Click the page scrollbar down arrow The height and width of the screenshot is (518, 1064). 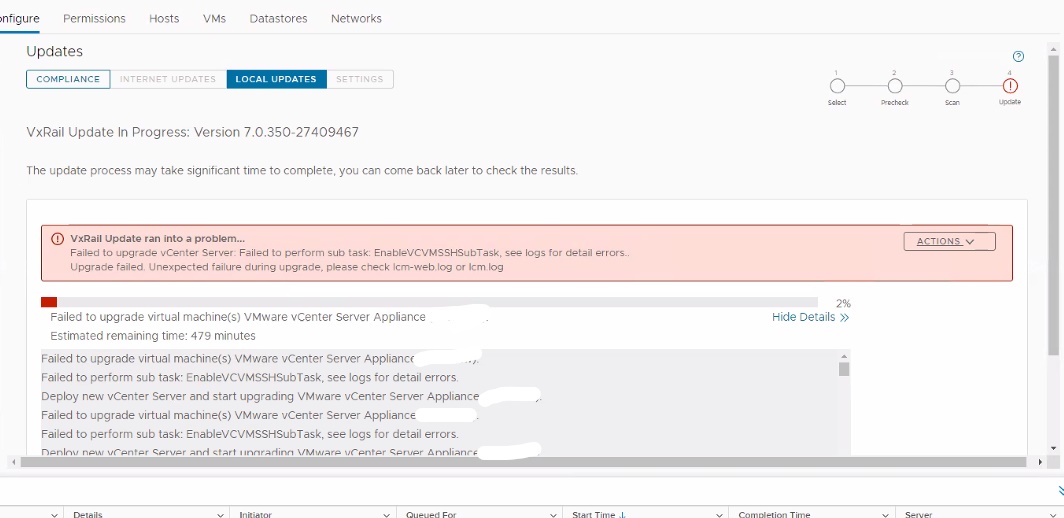pos(1053,448)
